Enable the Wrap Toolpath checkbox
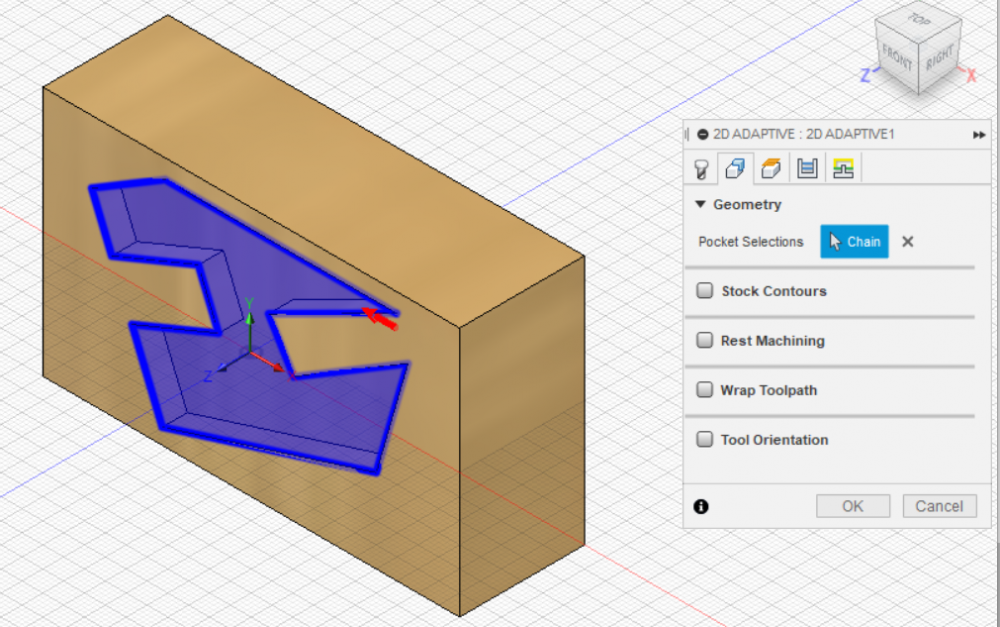The image size is (1000, 627). [705, 390]
